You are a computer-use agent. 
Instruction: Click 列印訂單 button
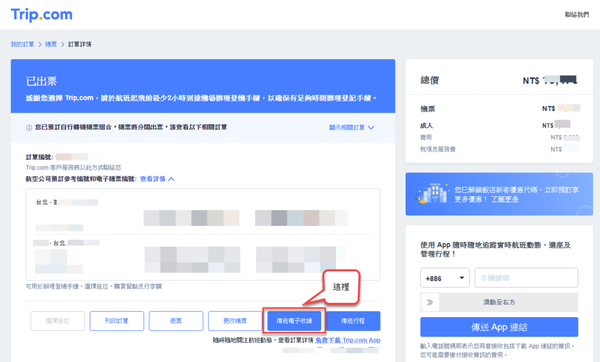click(x=117, y=321)
